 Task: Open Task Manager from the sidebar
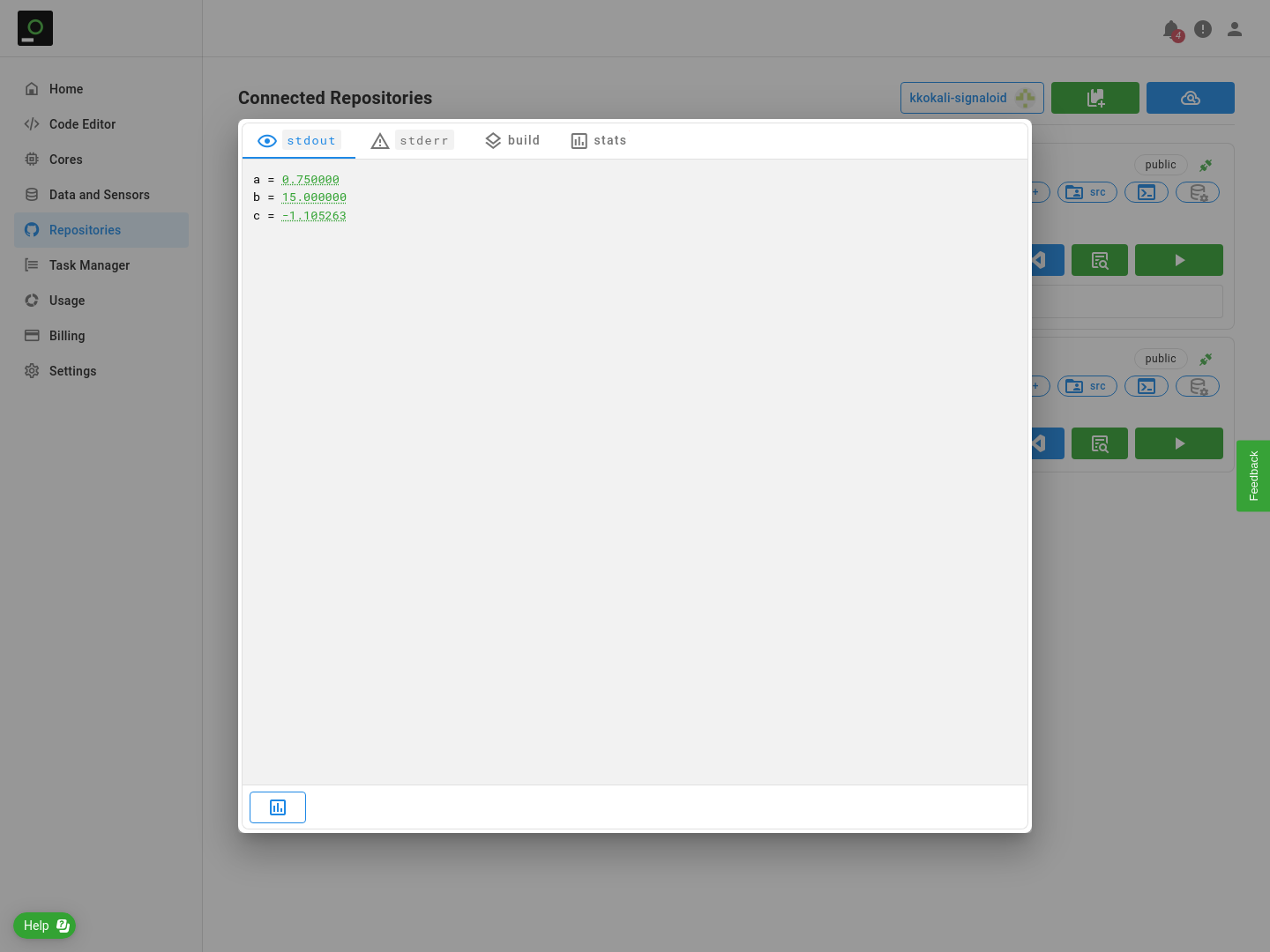[89, 265]
